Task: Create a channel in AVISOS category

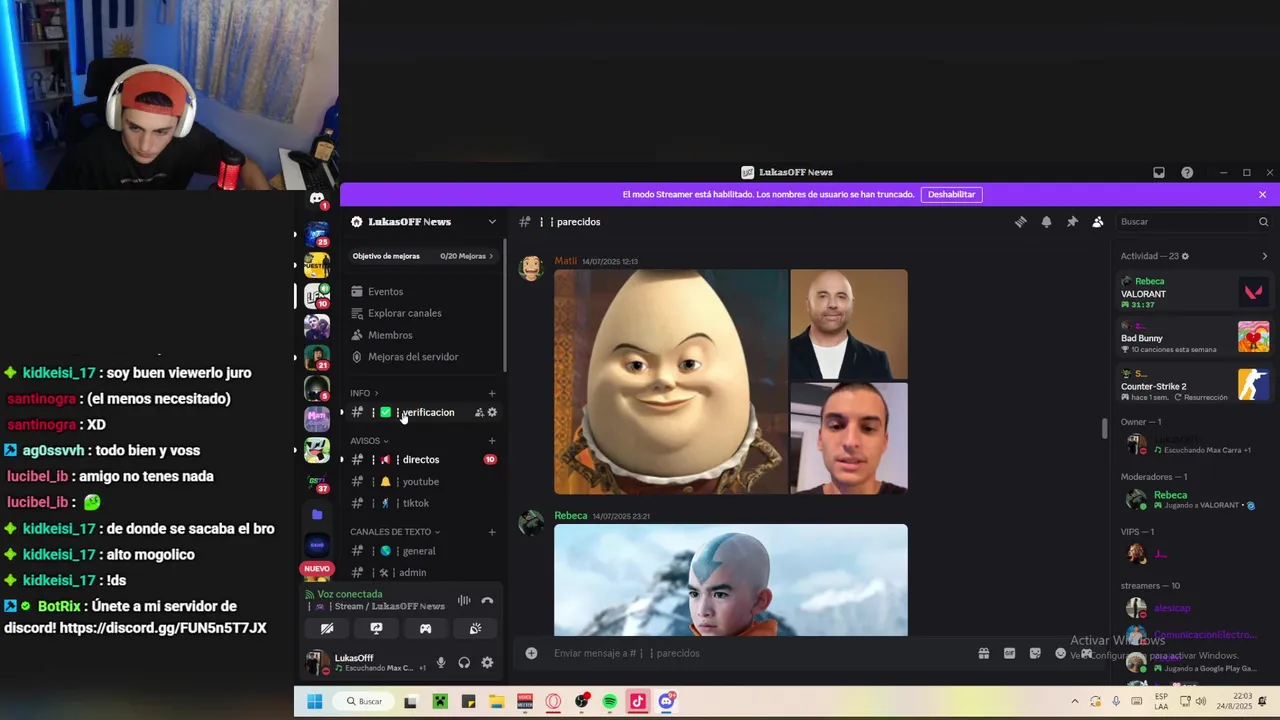Action: pyautogui.click(x=491, y=441)
